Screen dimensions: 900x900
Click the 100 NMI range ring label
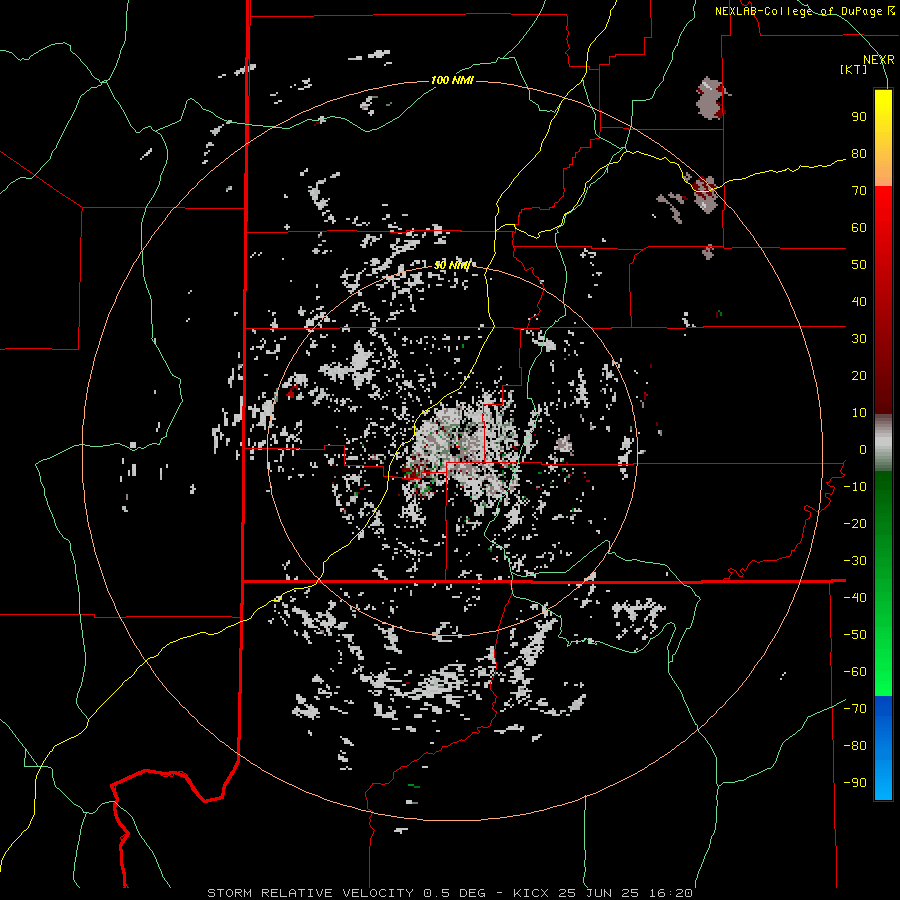(x=452, y=80)
